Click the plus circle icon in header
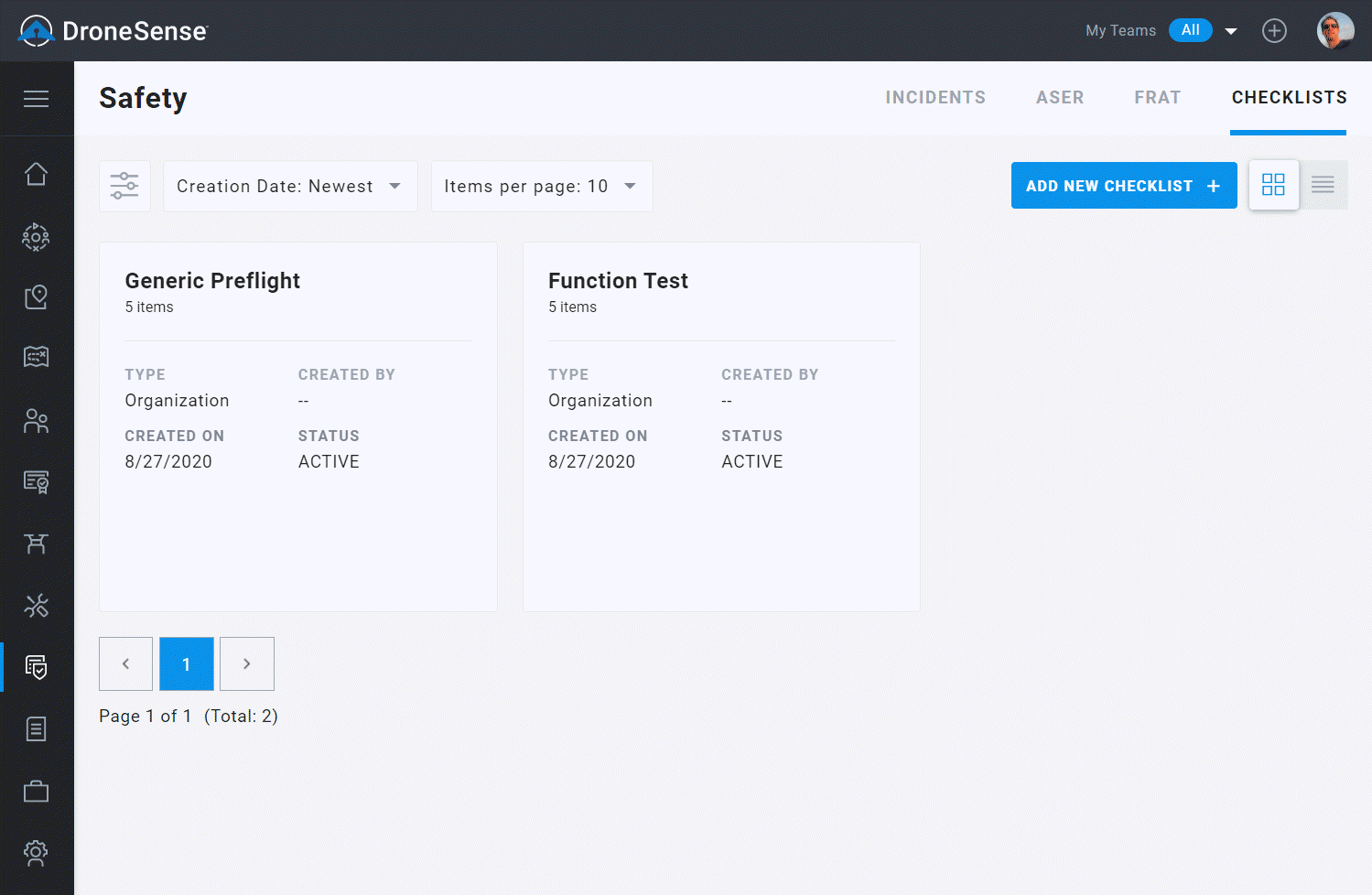 [1274, 31]
